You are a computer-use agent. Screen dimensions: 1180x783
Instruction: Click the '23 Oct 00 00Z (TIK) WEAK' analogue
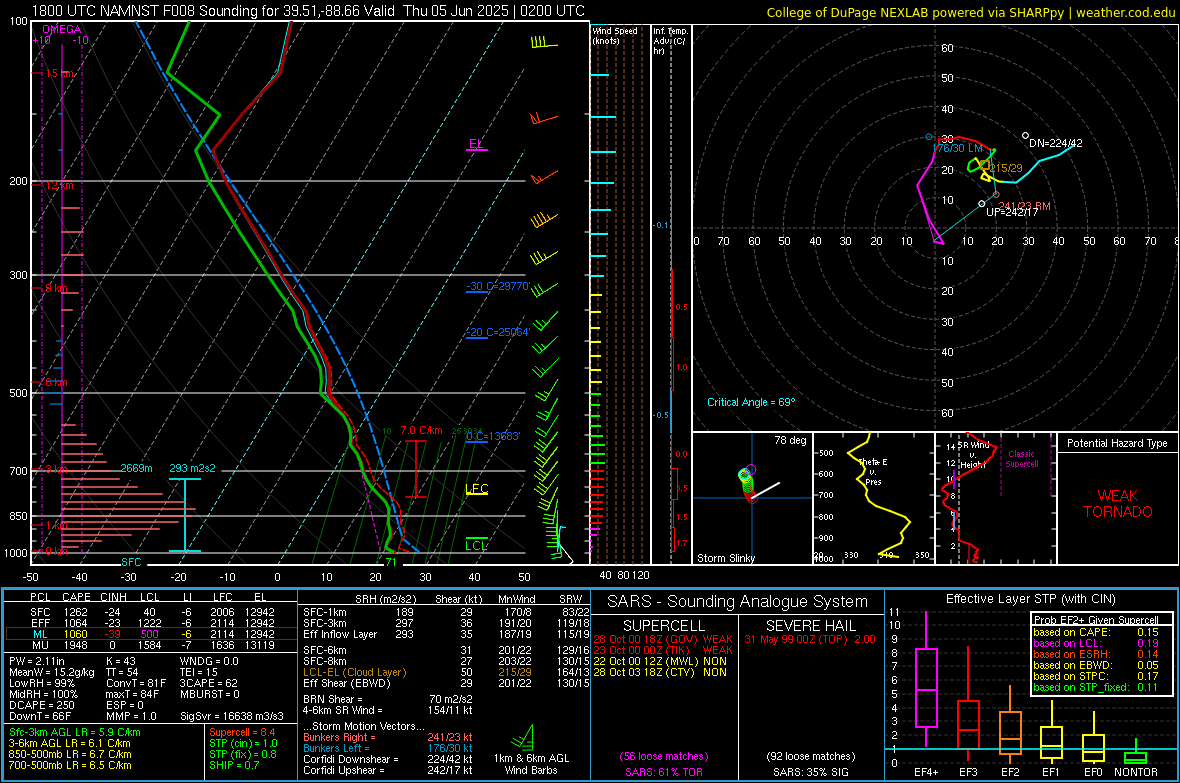click(663, 650)
